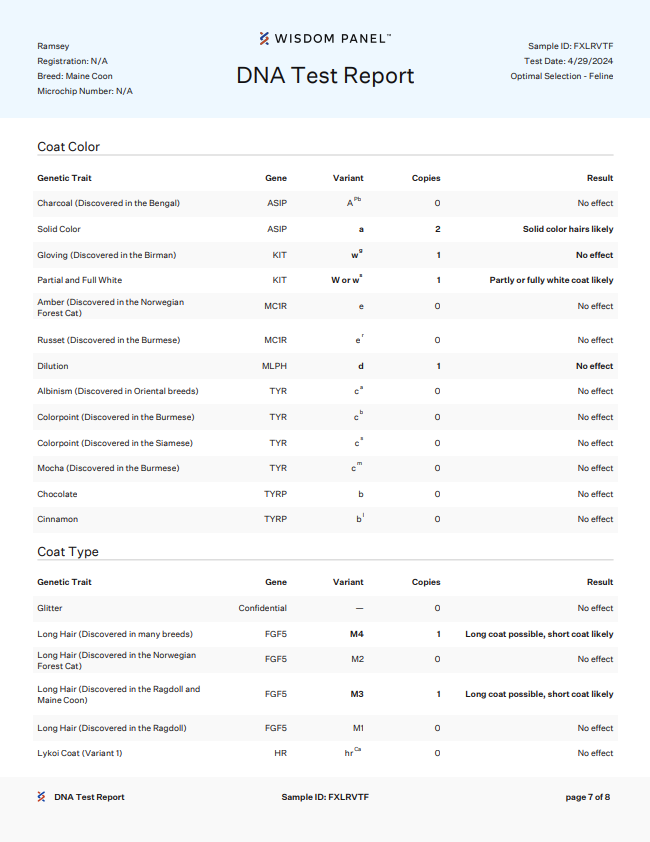Viewport: 650px width, 842px height.
Task: Click 'Long Hair (Discovered in the Ragdoll and Maine Coon)' trait
Action: coord(119,694)
